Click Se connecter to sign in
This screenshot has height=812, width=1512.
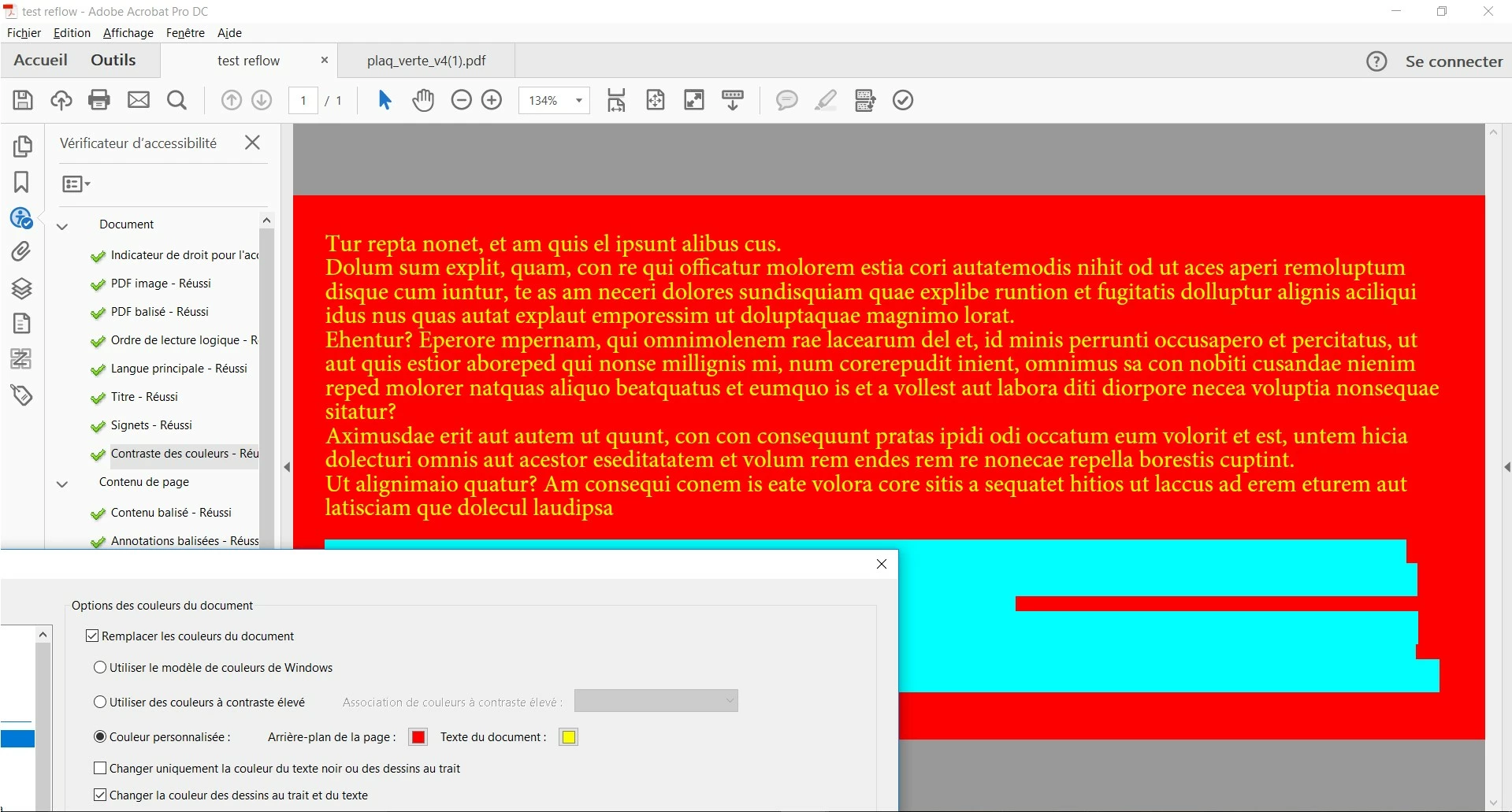[1454, 61]
